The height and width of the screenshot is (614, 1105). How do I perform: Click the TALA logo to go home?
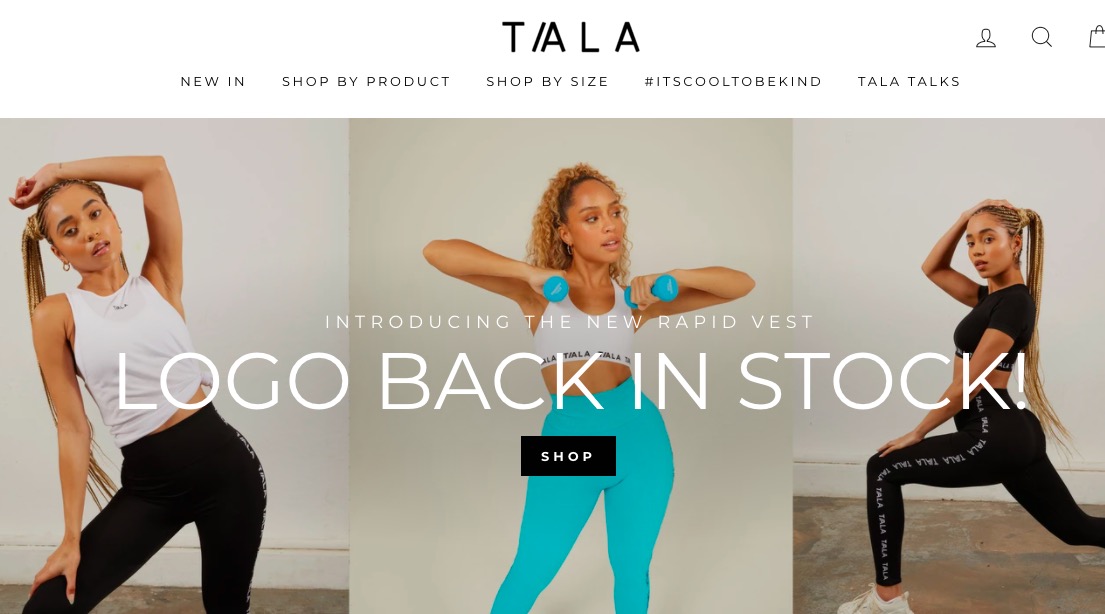click(x=571, y=37)
